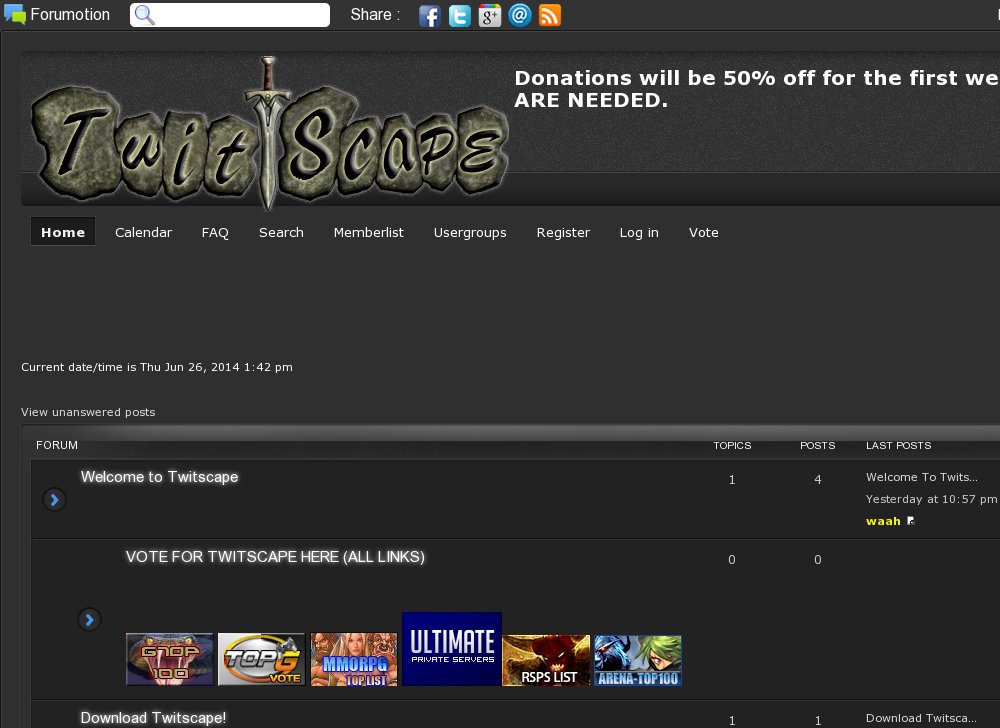Click the View unanswered posts link
Screen dimensions: 1000x728
88,412
